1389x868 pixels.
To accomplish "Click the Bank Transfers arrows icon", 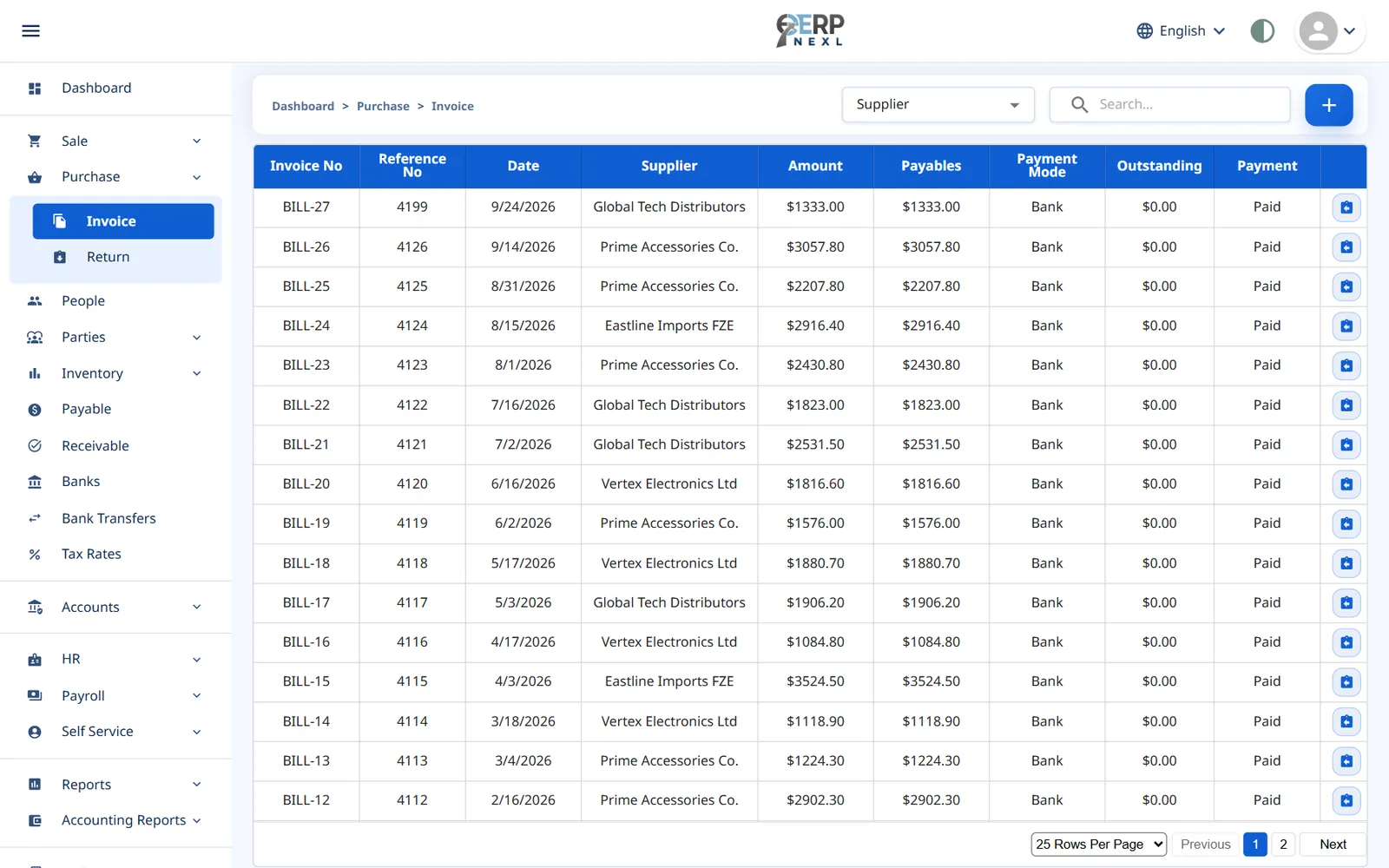I will point(35,518).
